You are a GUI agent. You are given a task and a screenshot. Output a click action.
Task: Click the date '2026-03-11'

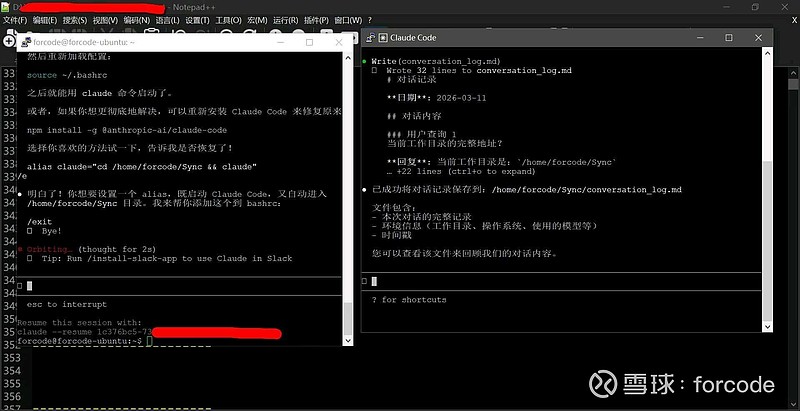[461, 98]
